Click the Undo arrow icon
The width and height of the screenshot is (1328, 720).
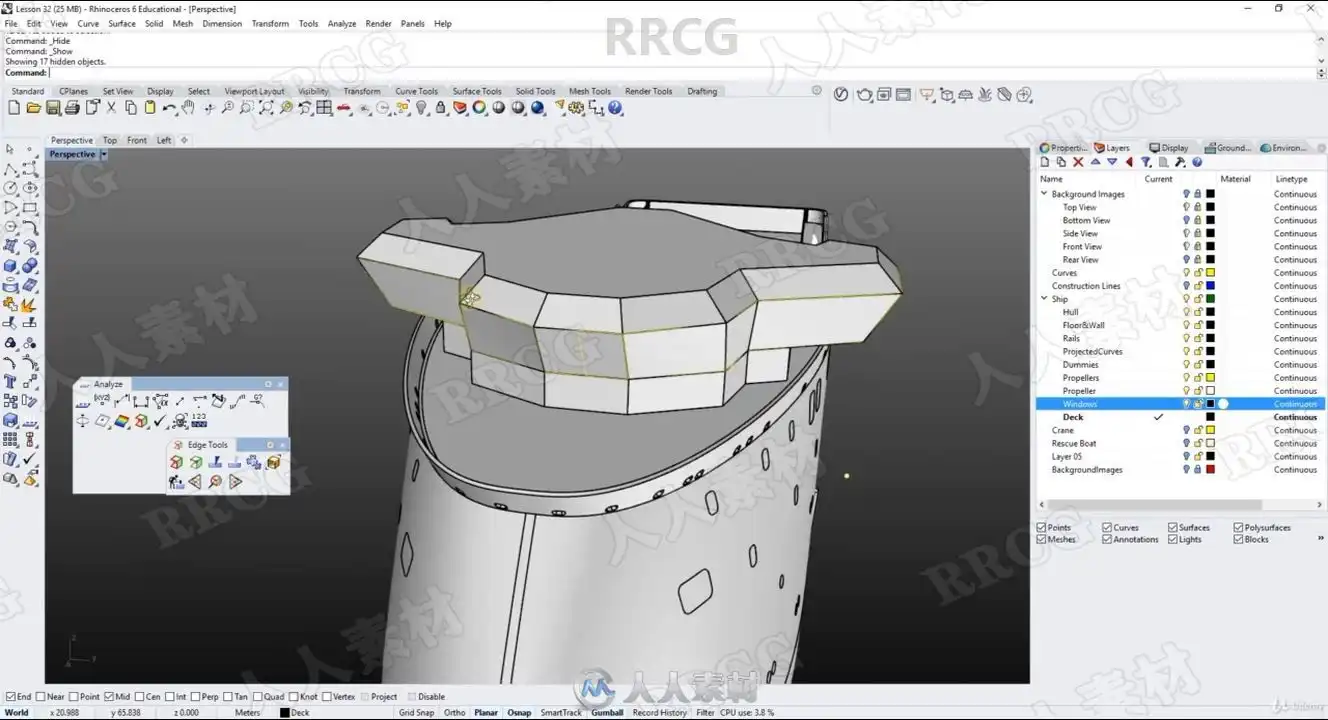coord(169,107)
